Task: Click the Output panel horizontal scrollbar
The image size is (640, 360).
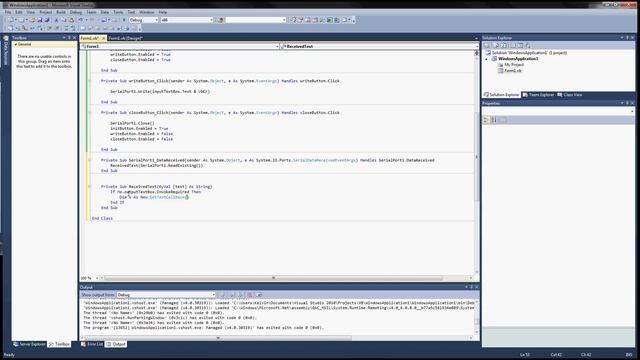Action: (x=218, y=338)
